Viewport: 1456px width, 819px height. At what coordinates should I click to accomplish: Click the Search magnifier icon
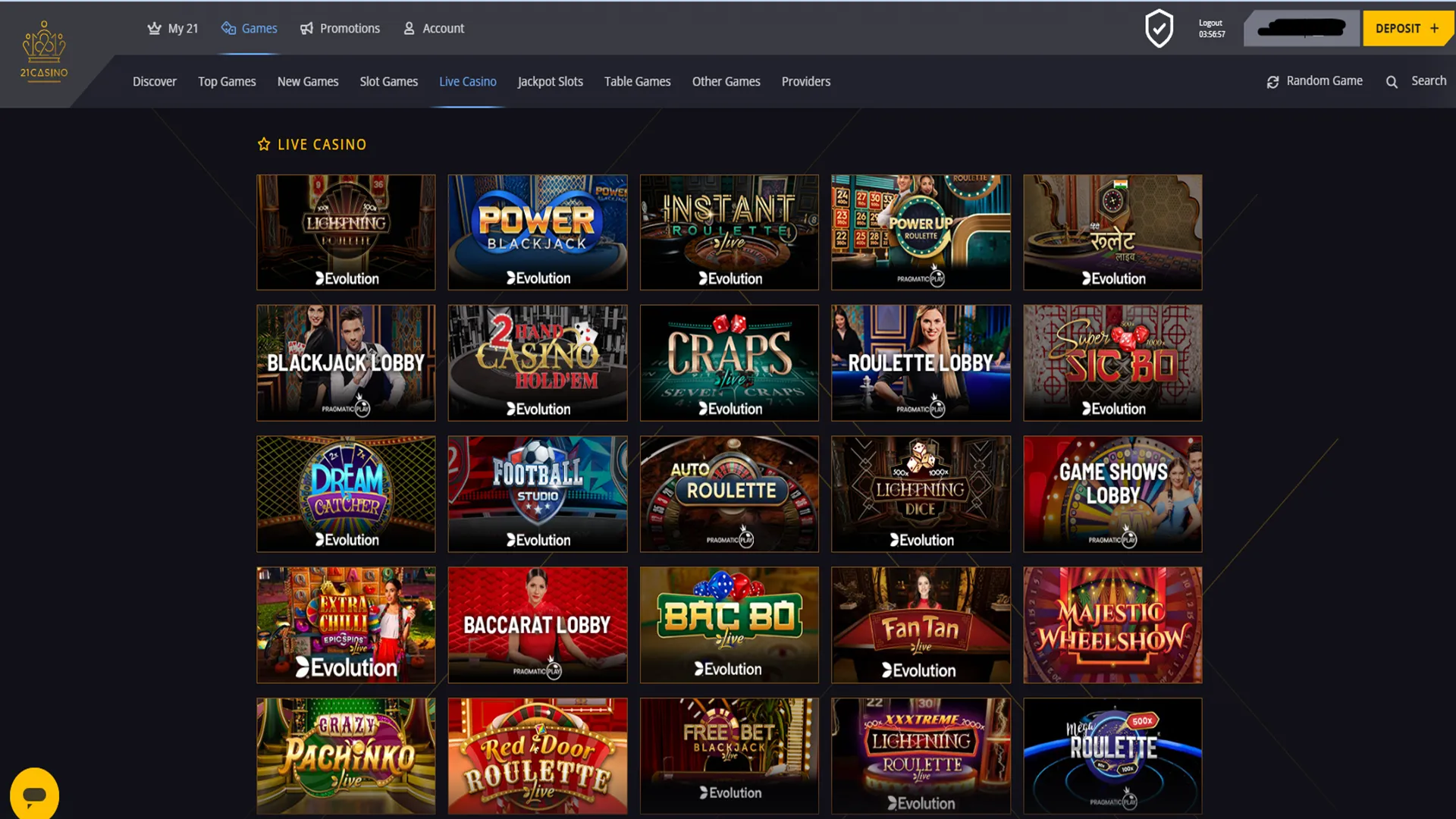click(1392, 82)
